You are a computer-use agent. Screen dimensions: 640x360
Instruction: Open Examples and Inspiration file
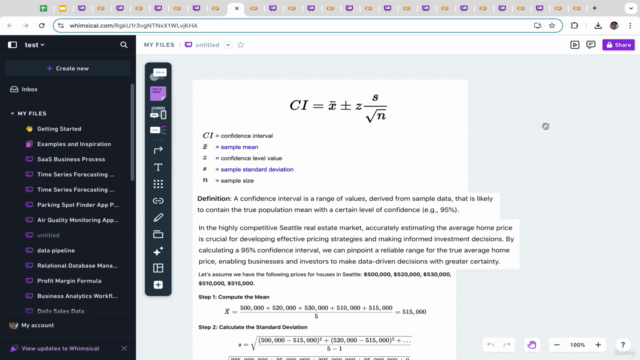[x=74, y=144]
